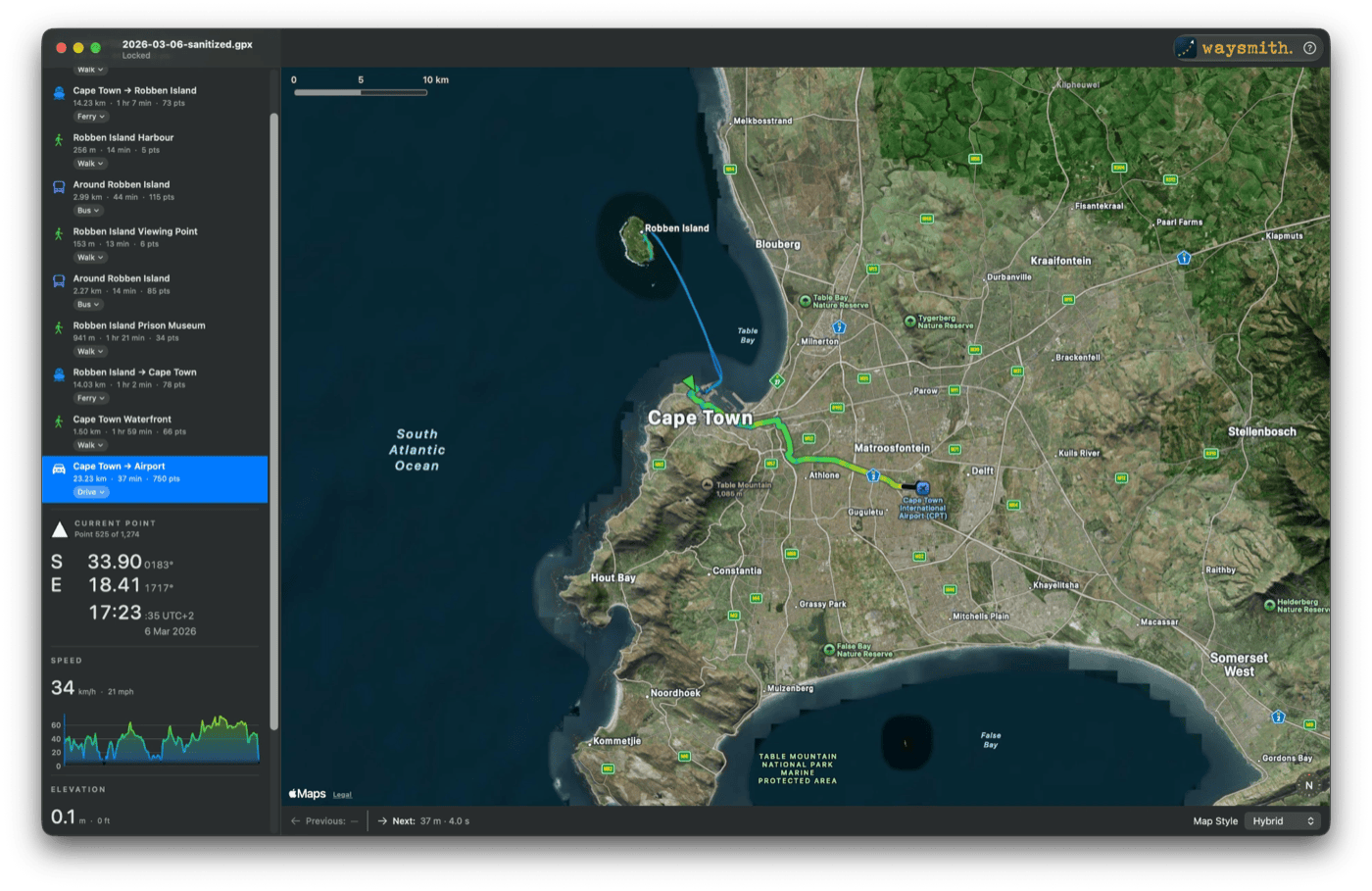Click the Tygerberg Nature Reserve map marker
This screenshot has width=1372, height=891.
(909, 321)
